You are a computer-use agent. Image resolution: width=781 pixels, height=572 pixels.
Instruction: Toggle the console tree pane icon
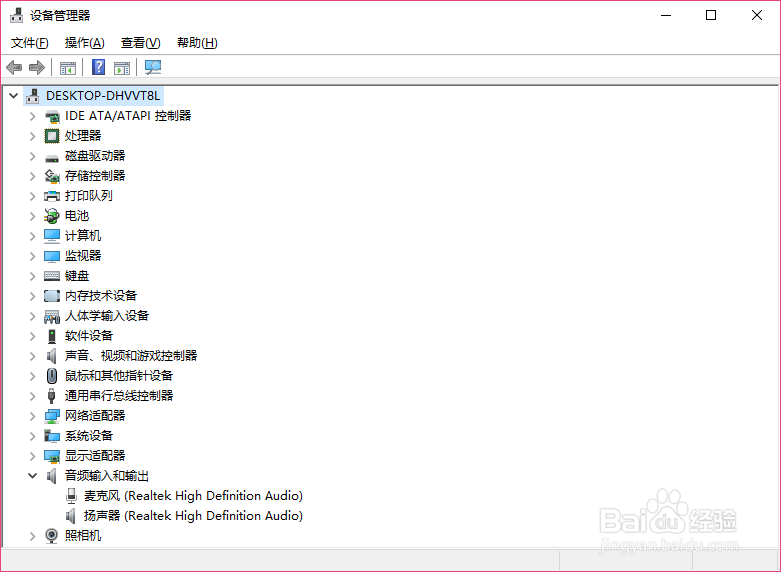tap(68, 68)
